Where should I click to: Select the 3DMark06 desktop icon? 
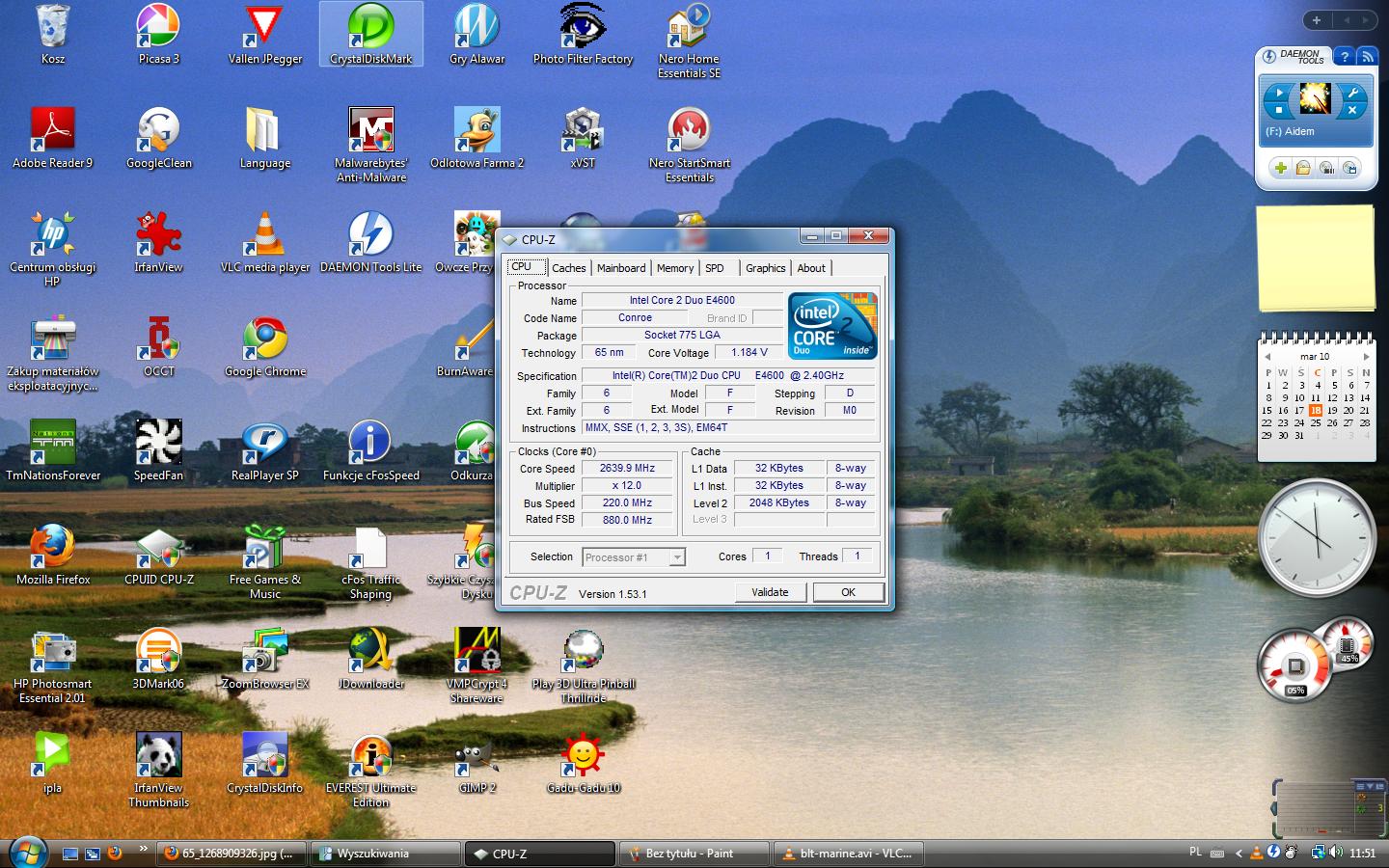point(158,660)
